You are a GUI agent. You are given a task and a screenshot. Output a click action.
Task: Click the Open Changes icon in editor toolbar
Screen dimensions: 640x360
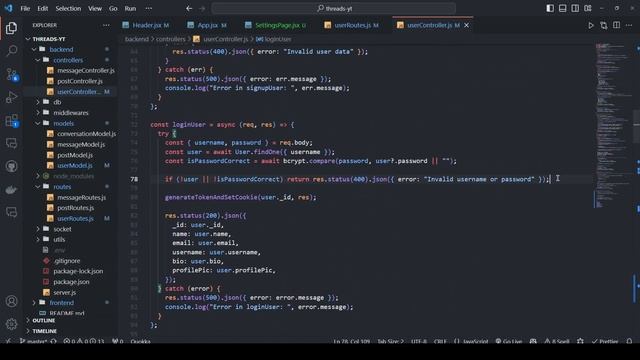tap(604, 25)
